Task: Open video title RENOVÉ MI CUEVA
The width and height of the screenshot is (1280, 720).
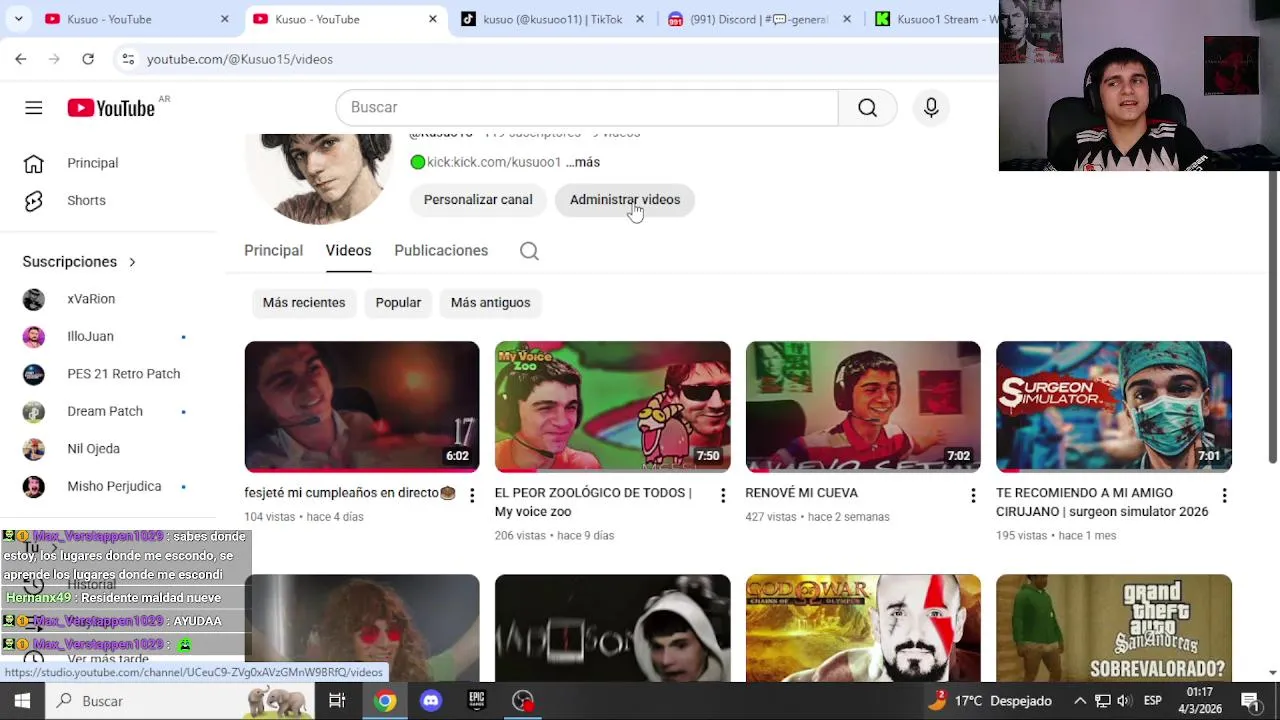Action: pyautogui.click(x=801, y=493)
